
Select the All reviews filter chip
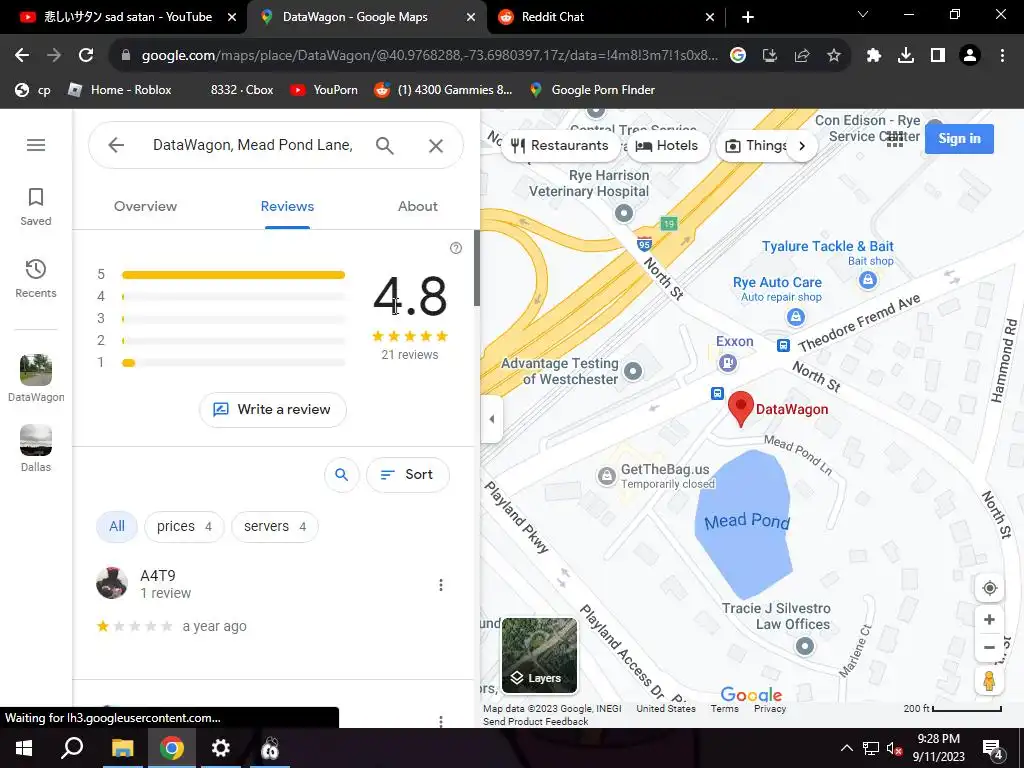[x=117, y=526]
